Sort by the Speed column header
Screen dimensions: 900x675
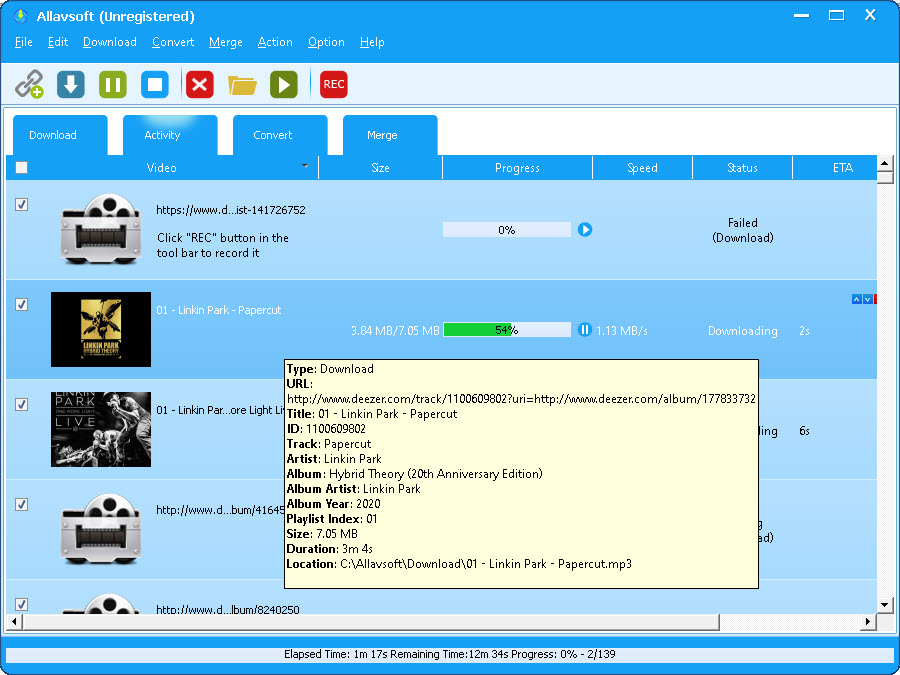642,168
